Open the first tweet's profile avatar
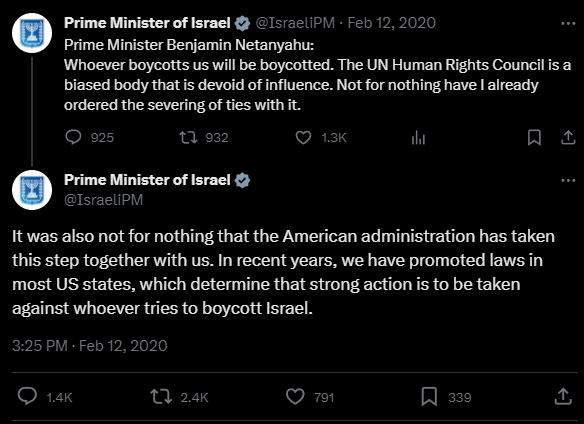584x424 pixels. point(32,33)
